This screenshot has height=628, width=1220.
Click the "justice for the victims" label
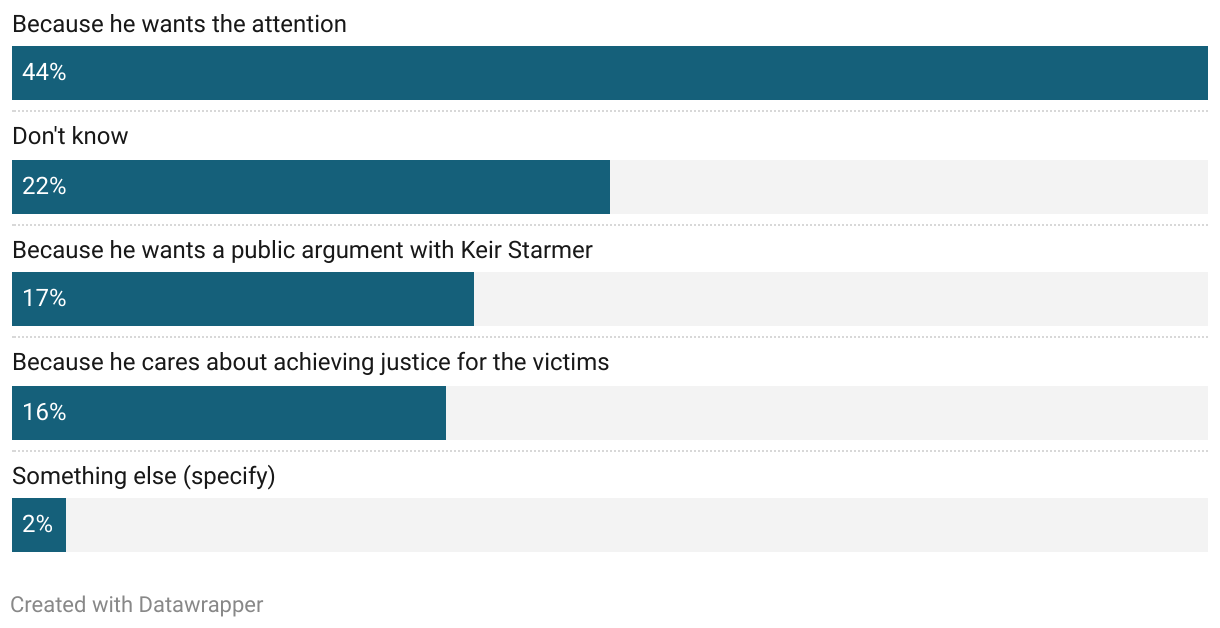(x=310, y=362)
